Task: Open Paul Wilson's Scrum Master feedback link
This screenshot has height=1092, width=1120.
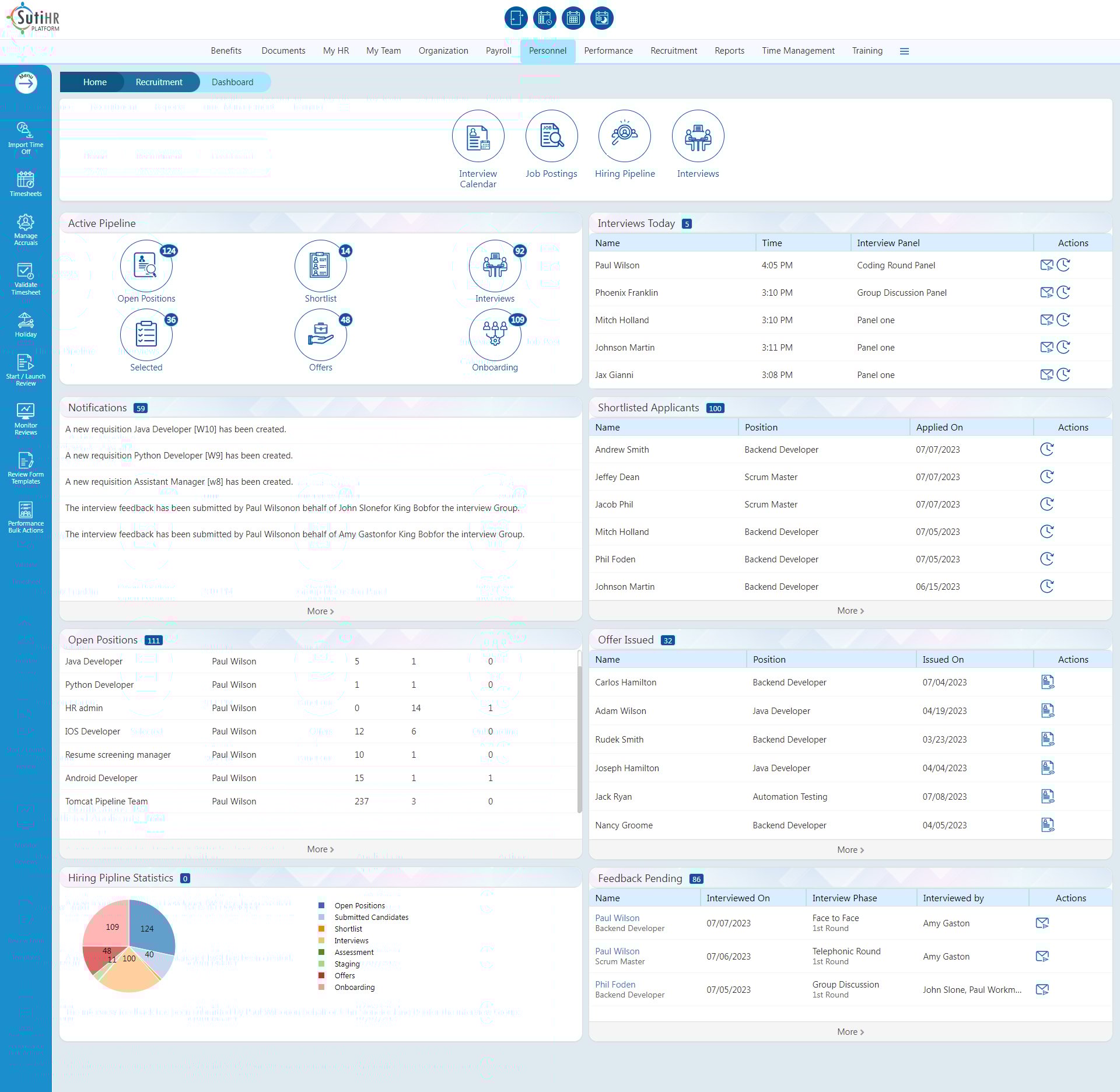Action: 617,951
